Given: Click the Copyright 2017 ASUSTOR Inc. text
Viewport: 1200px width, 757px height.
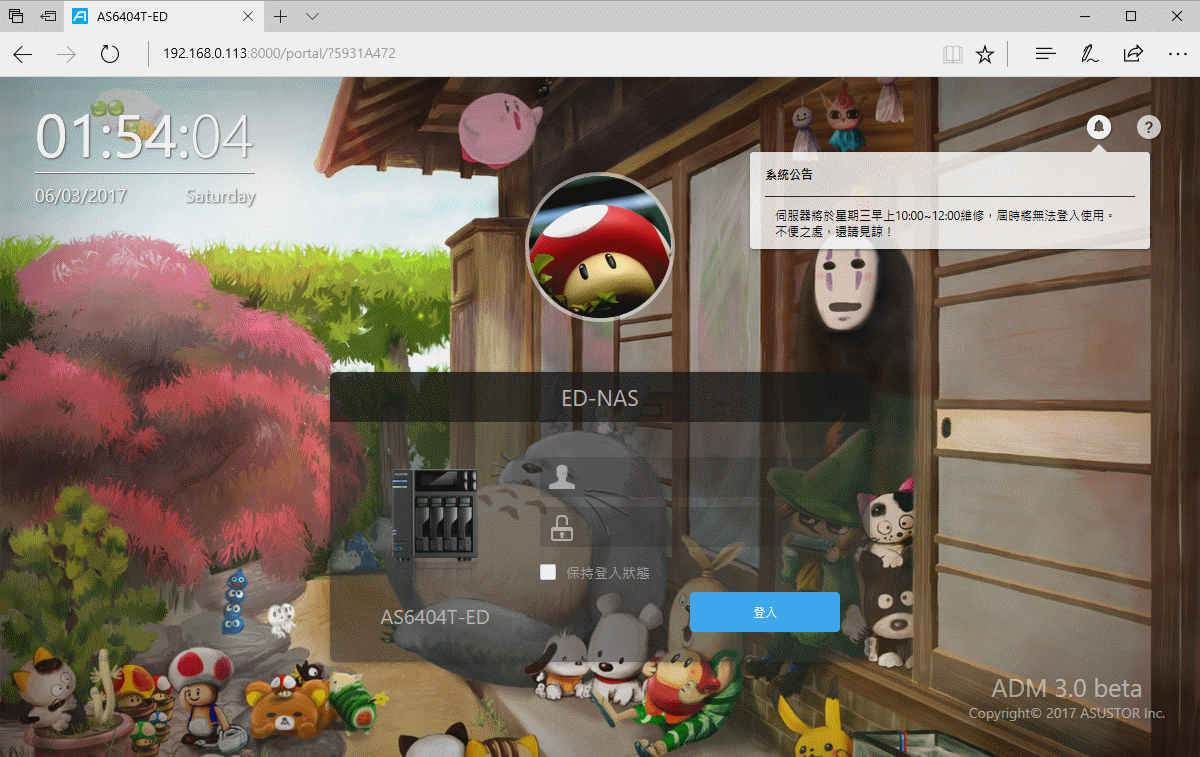Looking at the screenshot, I should 1067,714.
